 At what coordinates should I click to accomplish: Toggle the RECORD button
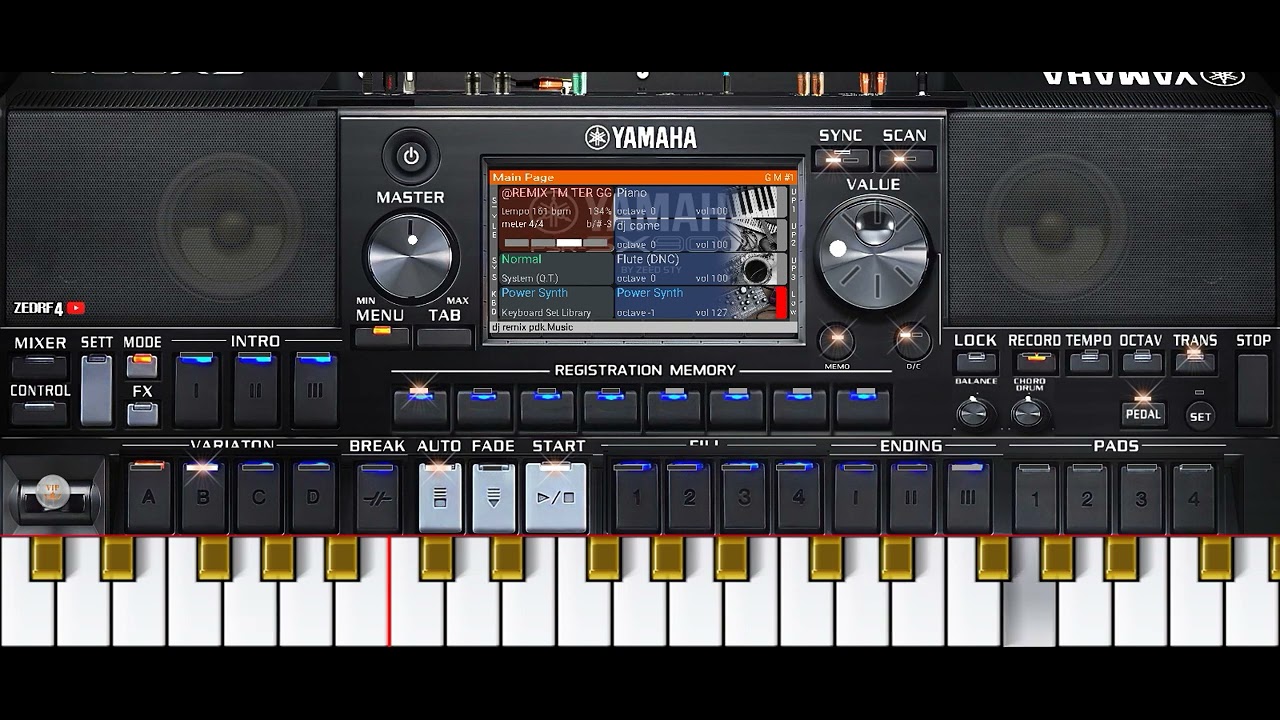coord(1034,361)
